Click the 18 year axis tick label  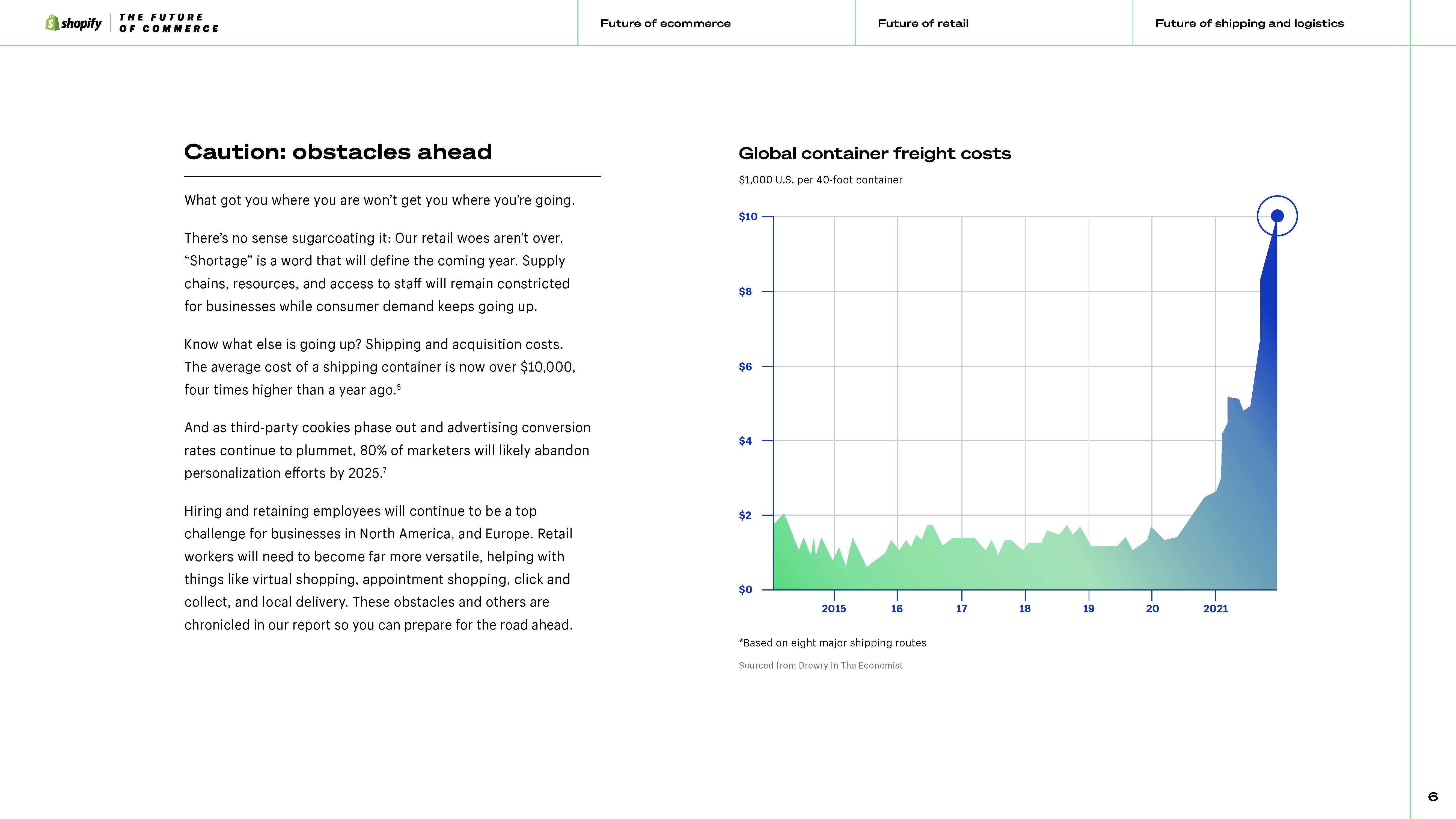click(1025, 609)
